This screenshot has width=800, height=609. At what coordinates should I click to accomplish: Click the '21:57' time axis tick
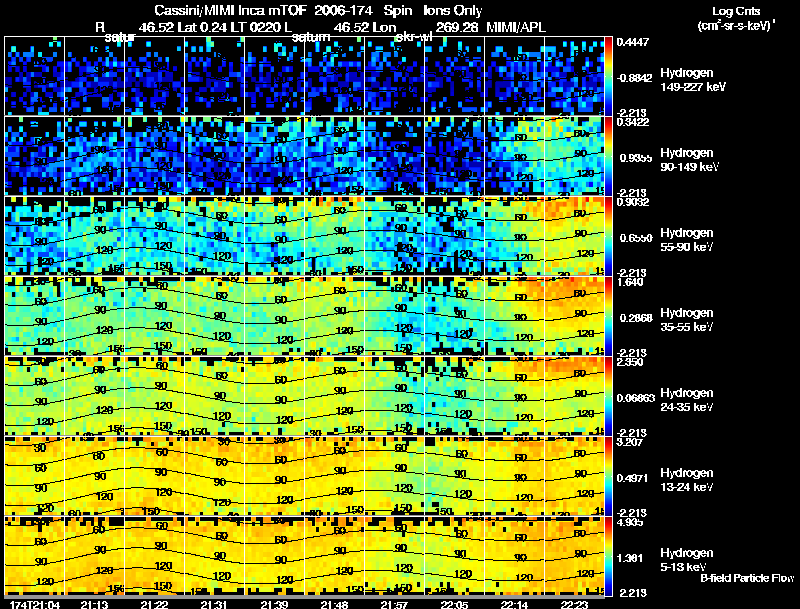click(x=393, y=604)
